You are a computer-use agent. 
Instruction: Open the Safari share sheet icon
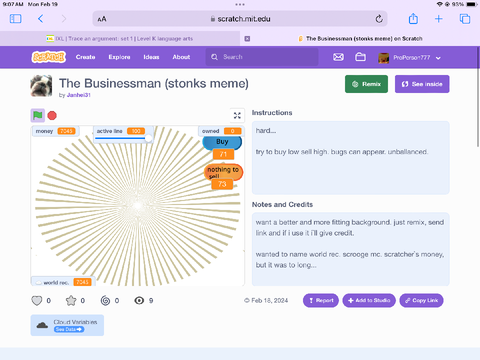click(x=413, y=18)
